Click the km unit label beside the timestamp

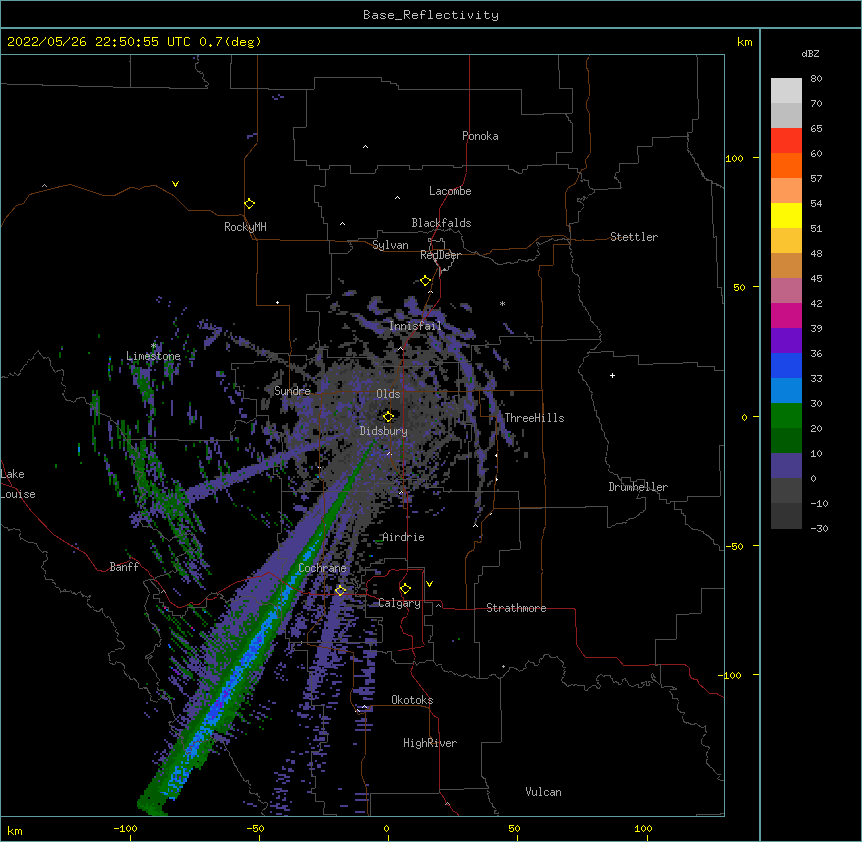coord(745,42)
